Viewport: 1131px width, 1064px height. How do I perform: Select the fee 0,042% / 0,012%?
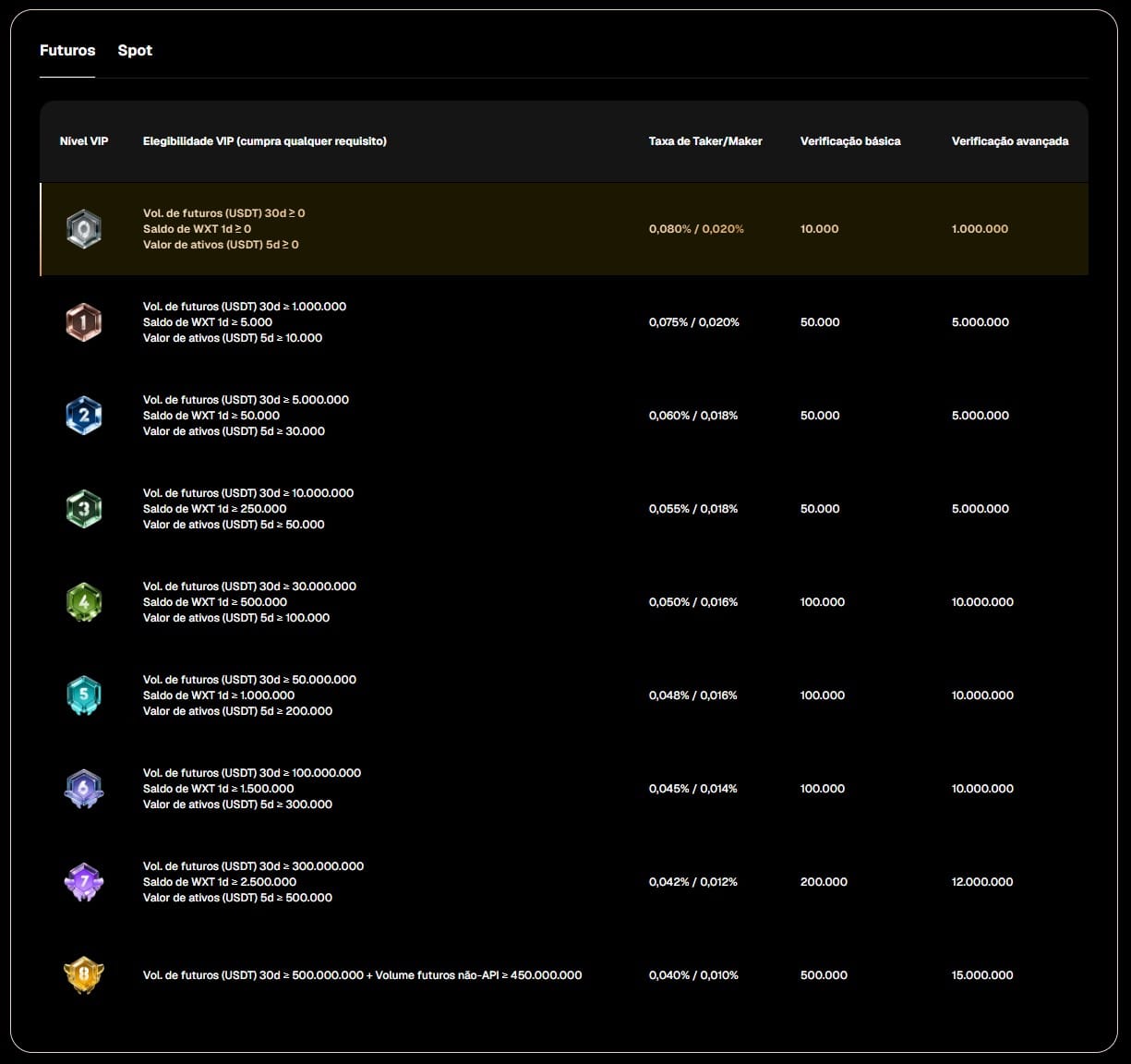693,882
